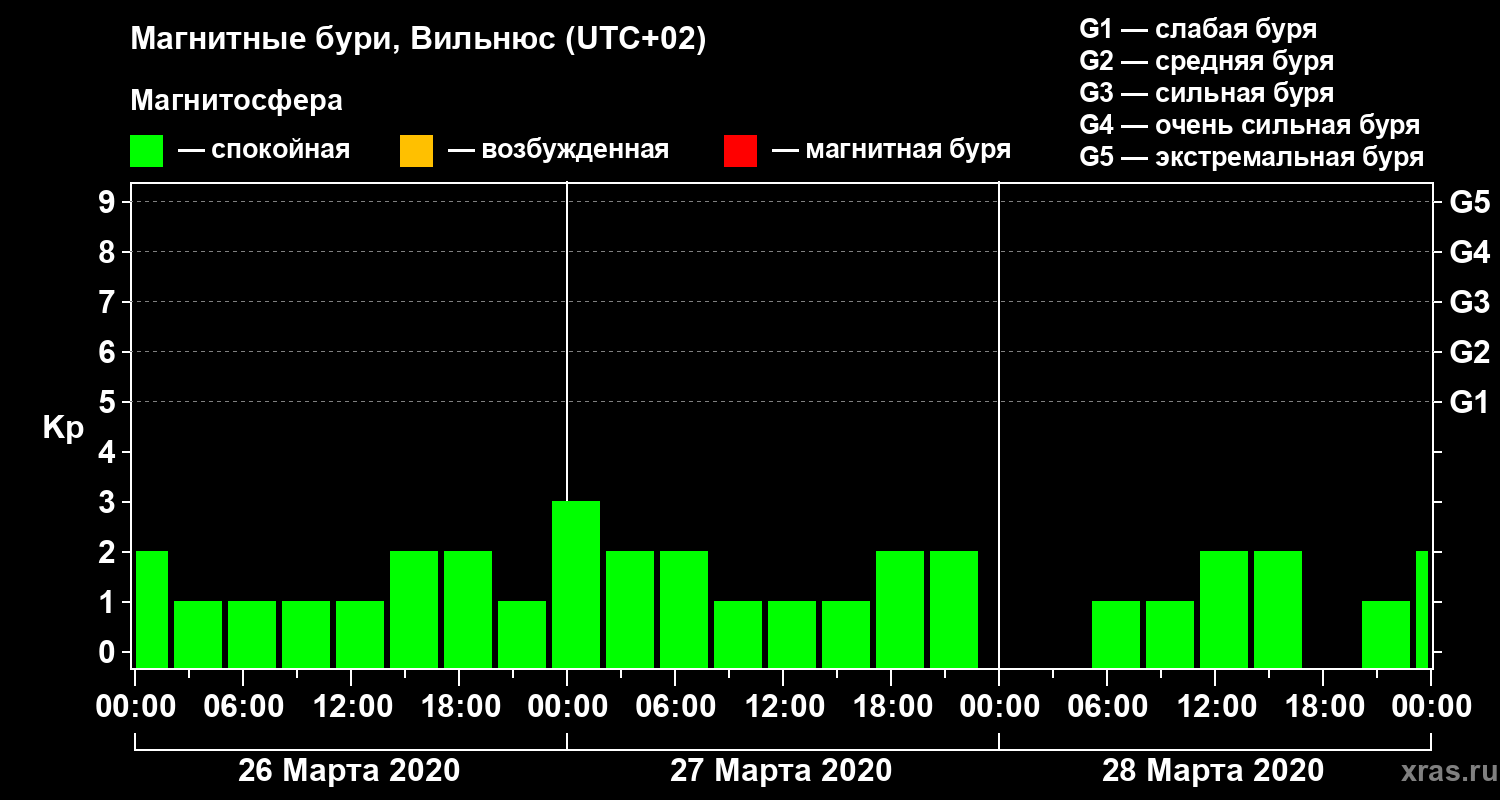The width and height of the screenshot is (1500, 800).
Task: Click the '12:00' time label above 26 Марта
Action: point(351,706)
